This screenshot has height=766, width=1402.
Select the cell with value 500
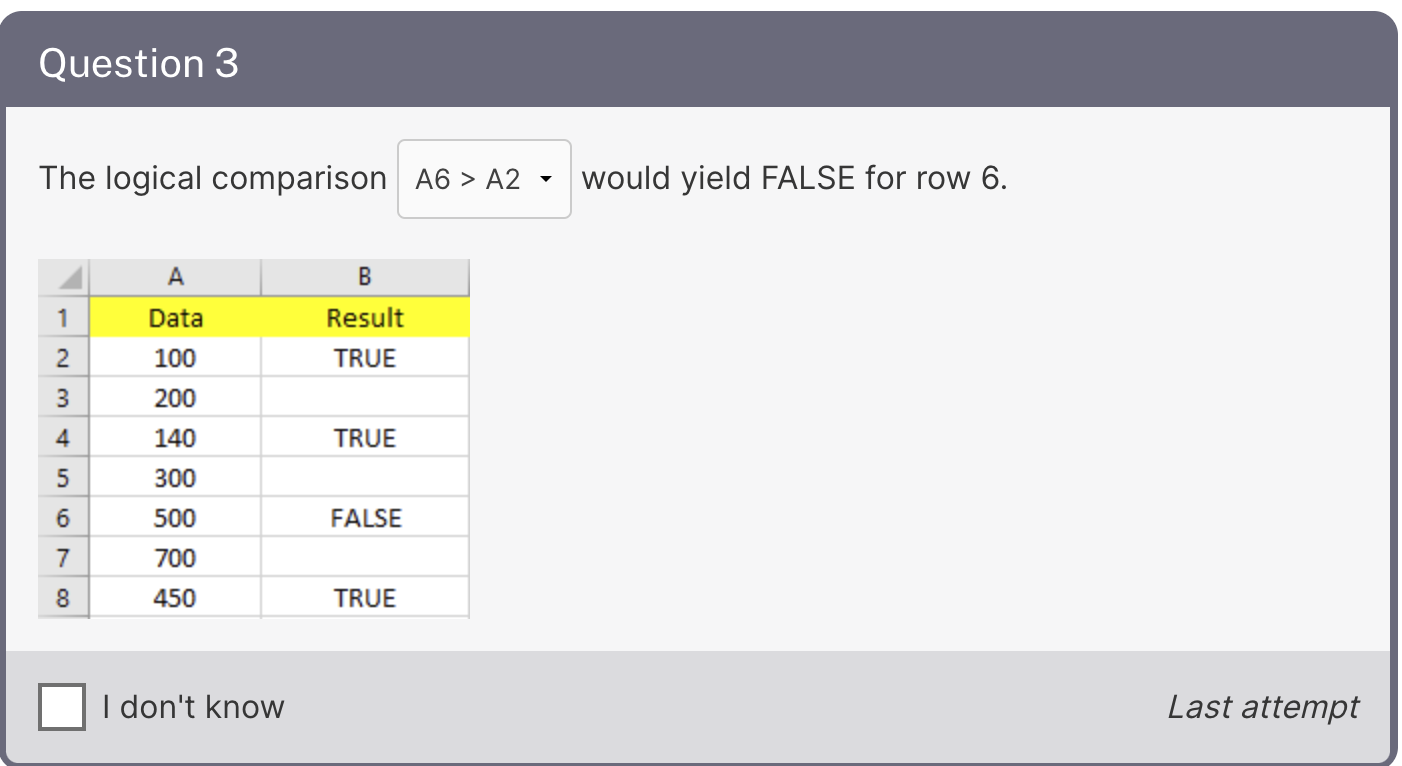(174, 517)
